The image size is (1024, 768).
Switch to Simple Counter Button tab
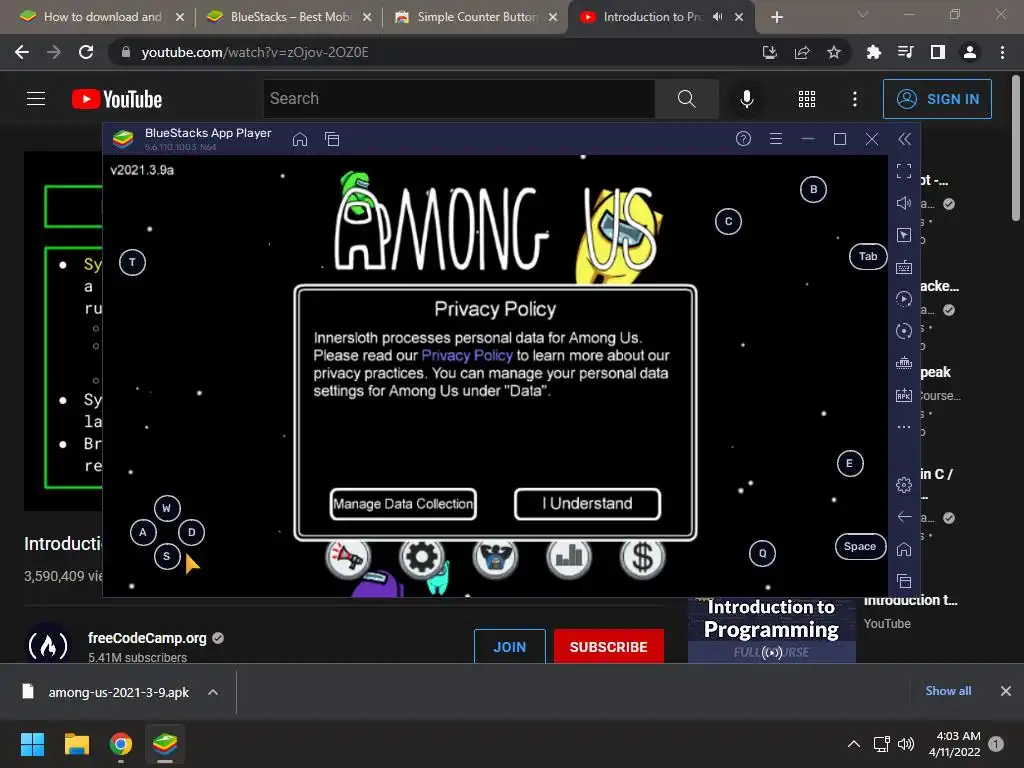click(477, 17)
